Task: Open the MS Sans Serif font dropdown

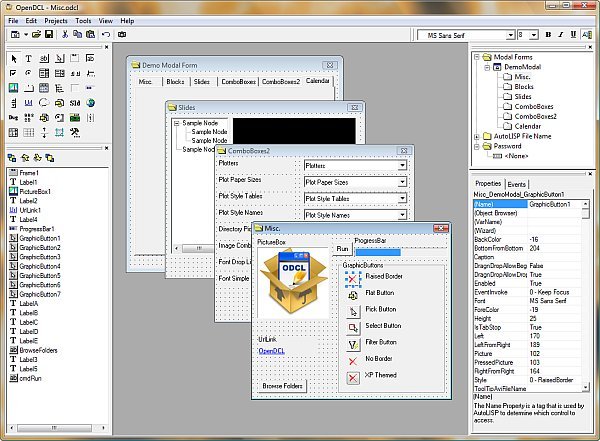Action: pos(510,35)
